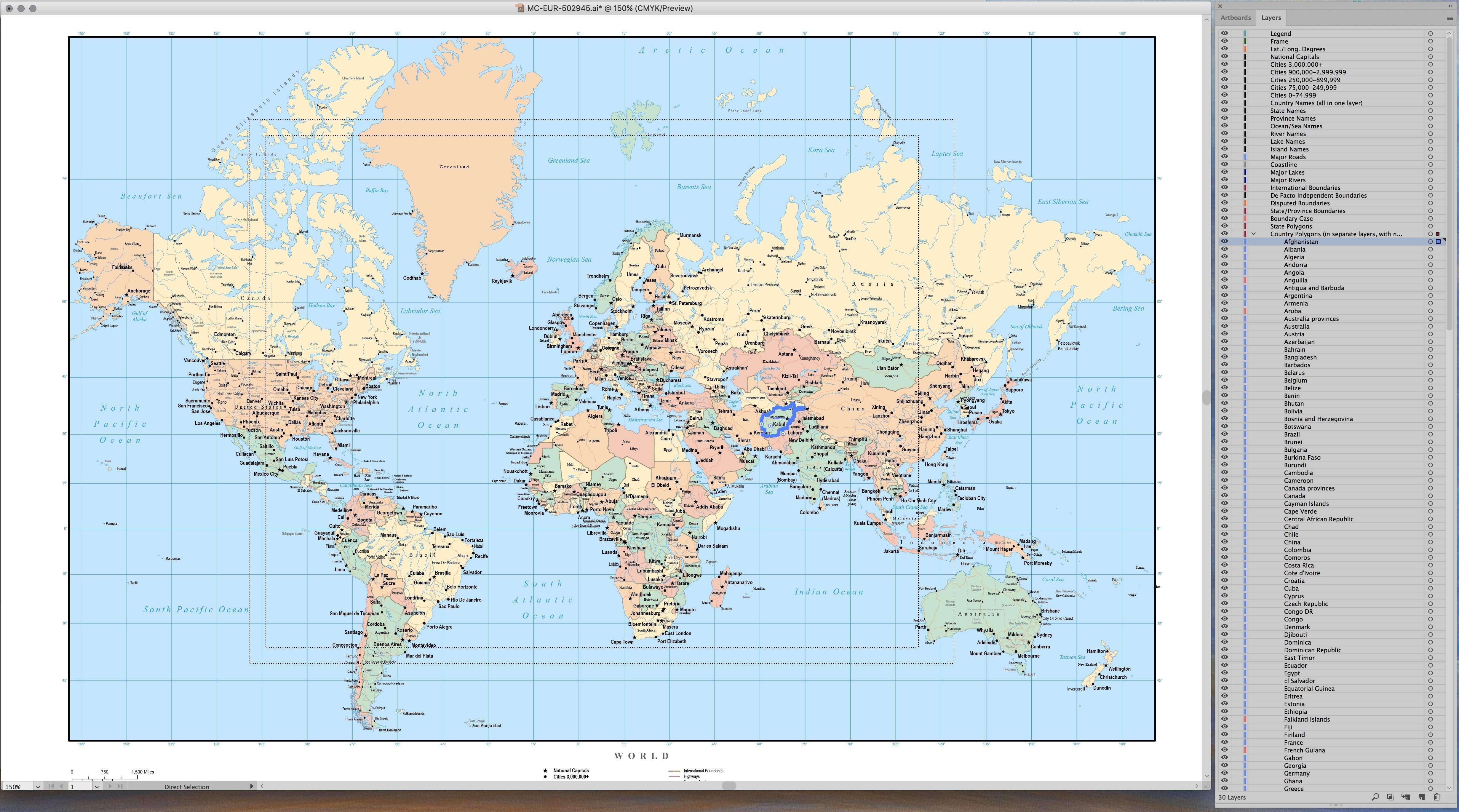Hide the Afghanistan sublayer

pyautogui.click(x=1225, y=242)
